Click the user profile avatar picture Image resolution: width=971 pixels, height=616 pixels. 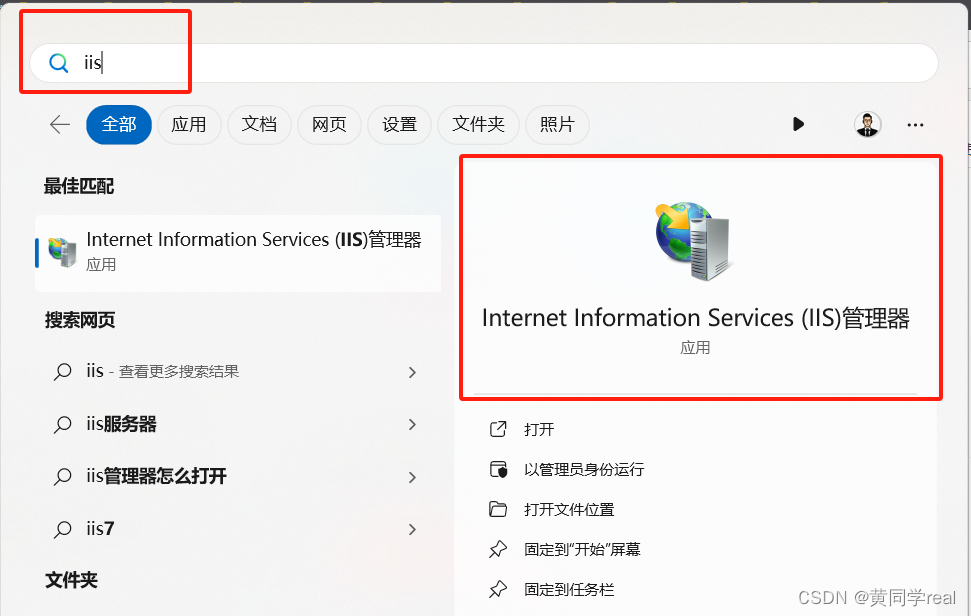[x=867, y=124]
